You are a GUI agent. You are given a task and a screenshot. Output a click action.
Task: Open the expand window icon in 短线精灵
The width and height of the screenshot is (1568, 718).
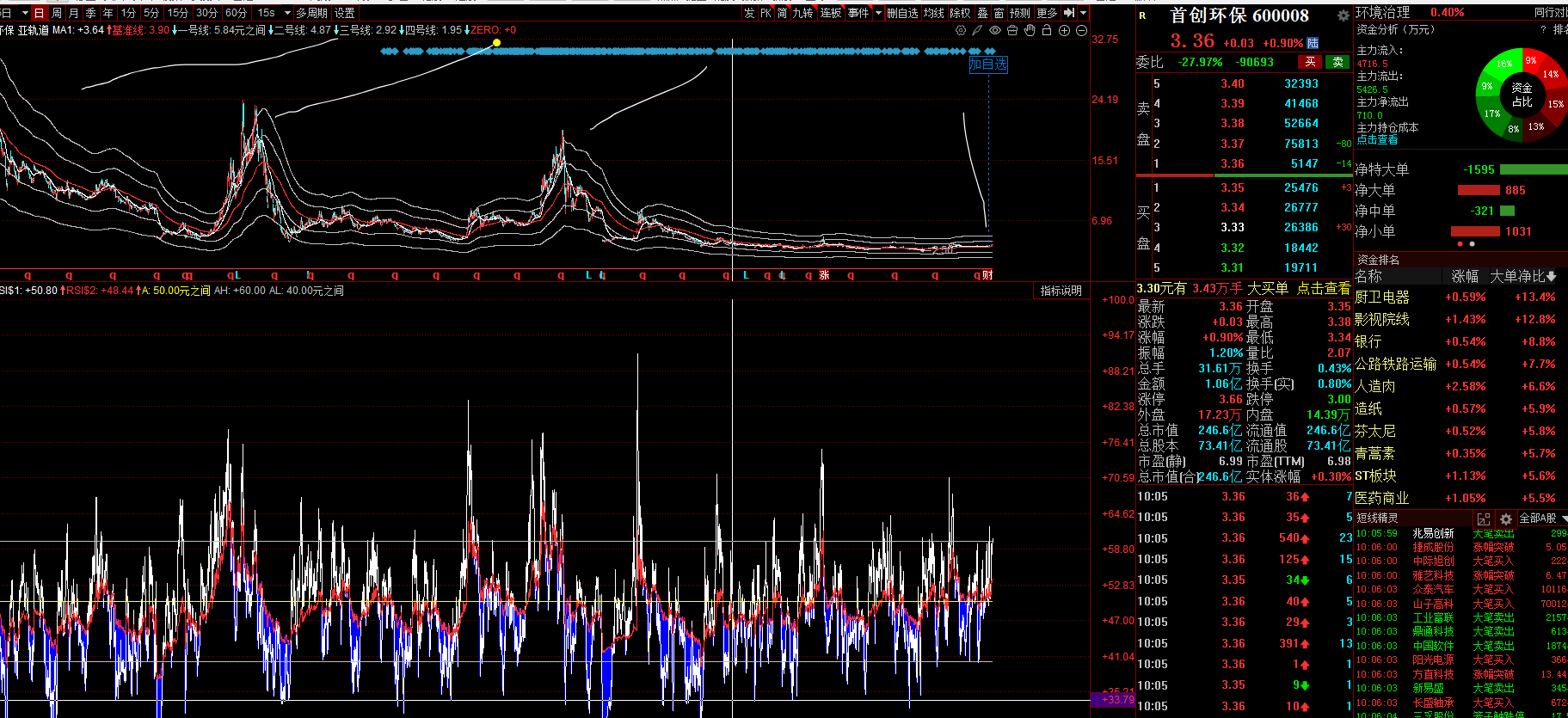tap(1484, 519)
